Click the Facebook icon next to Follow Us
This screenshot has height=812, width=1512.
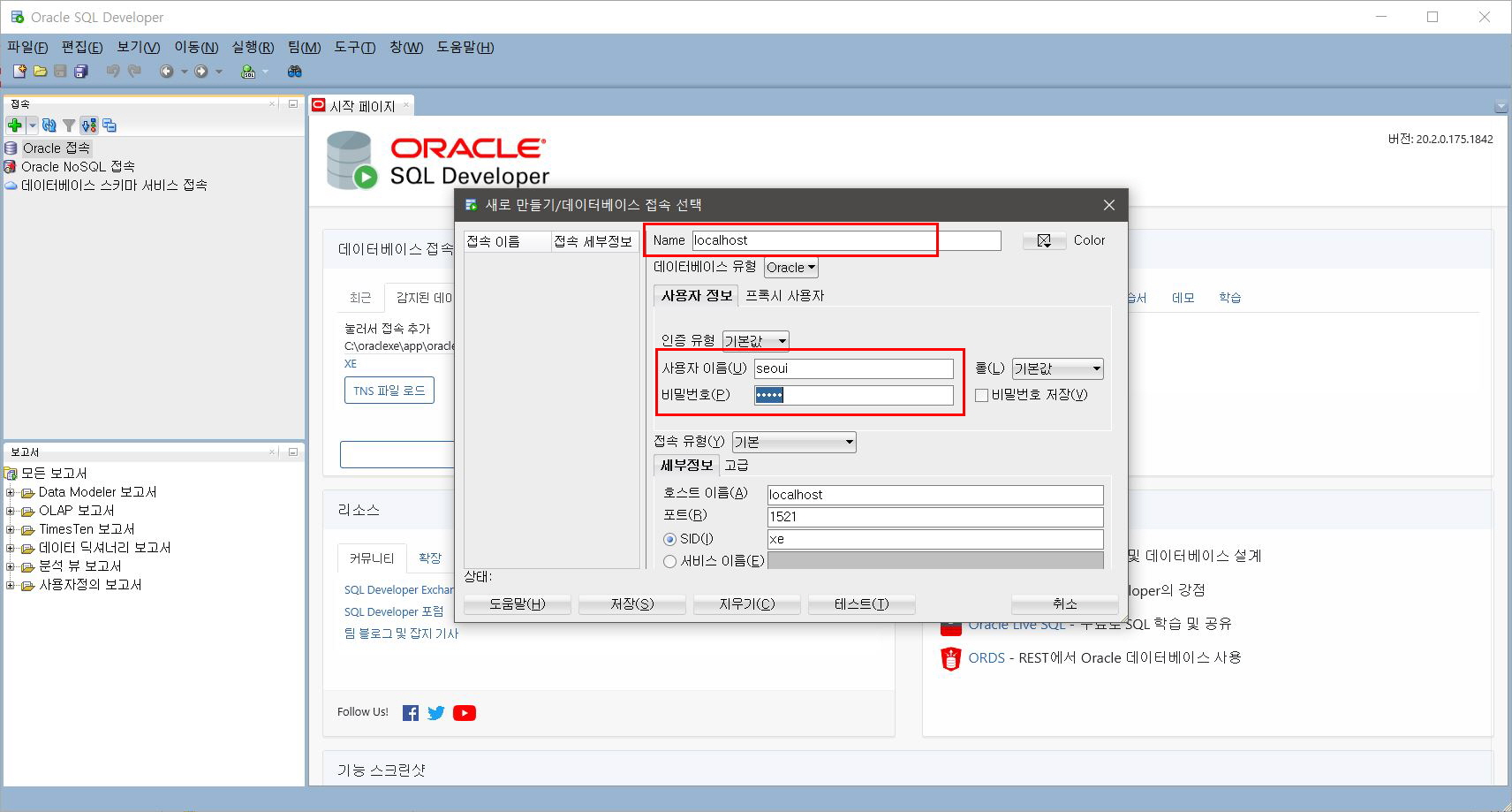pyautogui.click(x=411, y=713)
